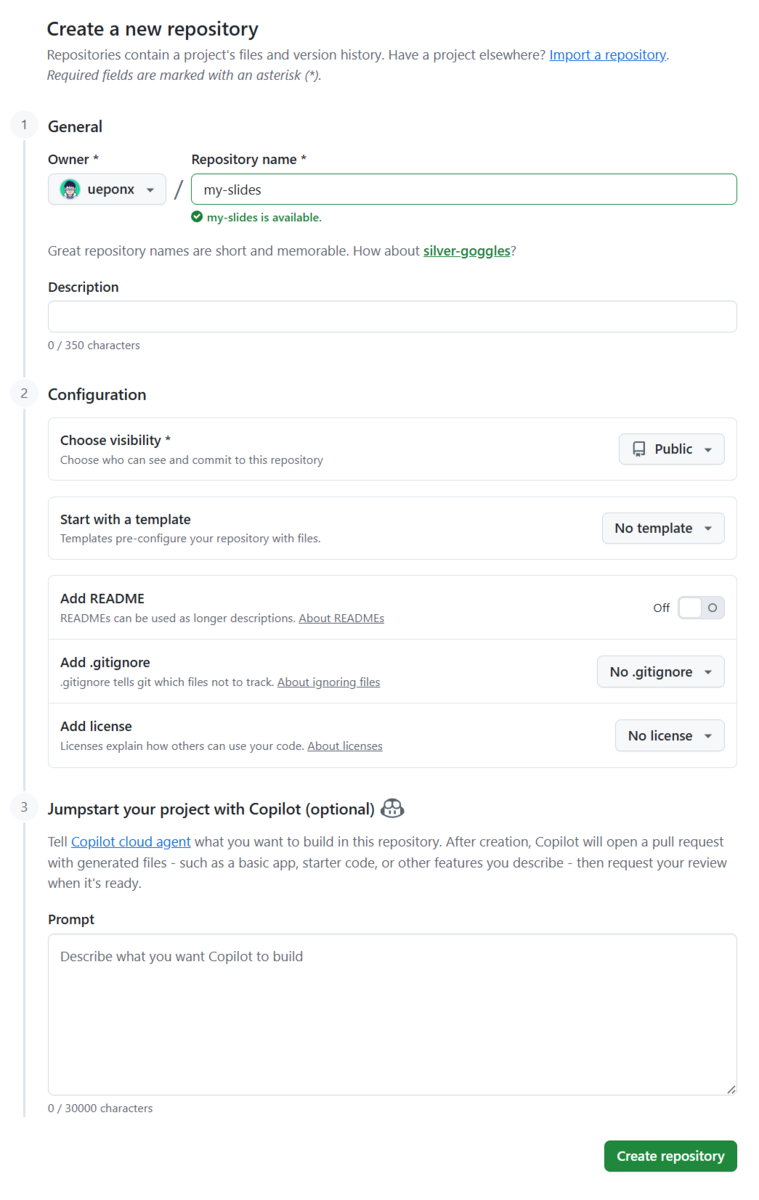Focus the Repository name field with my-slides

point(464,189)
